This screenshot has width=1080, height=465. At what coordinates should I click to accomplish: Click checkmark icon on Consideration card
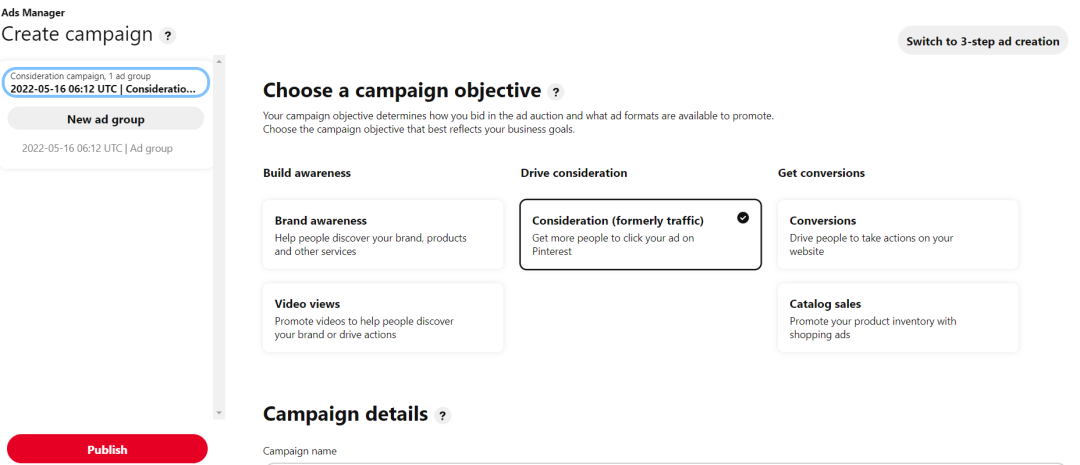point(742,218)
